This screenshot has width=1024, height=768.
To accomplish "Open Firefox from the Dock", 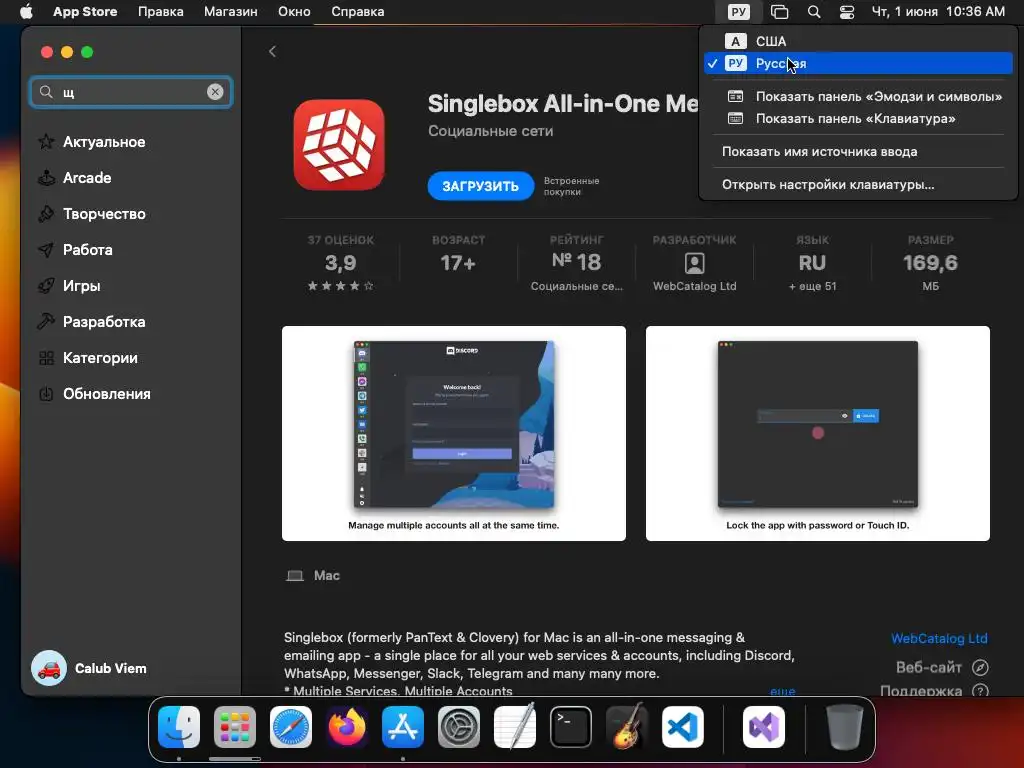I will (347, 727).
